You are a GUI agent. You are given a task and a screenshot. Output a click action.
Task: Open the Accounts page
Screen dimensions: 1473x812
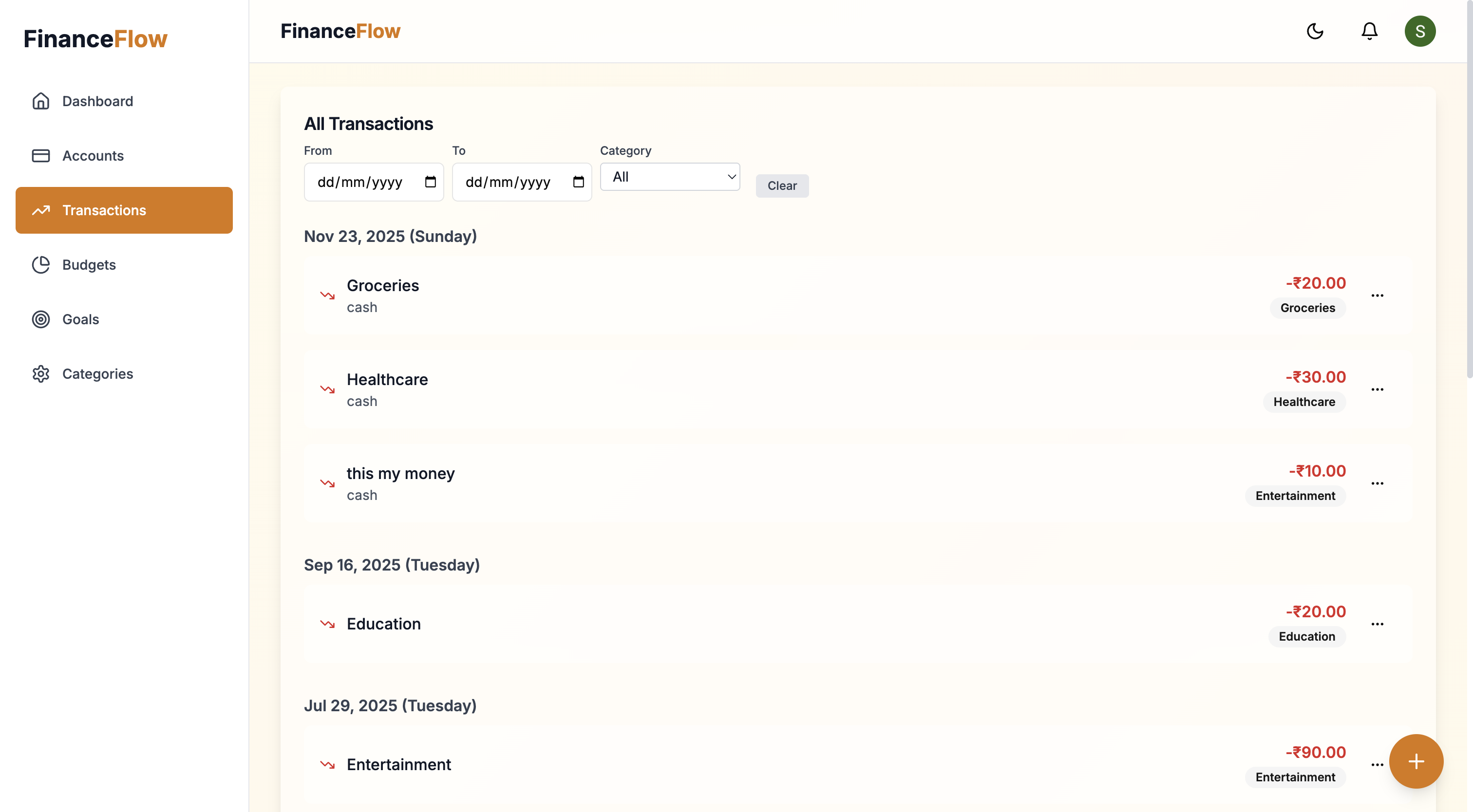click(93, 155)
